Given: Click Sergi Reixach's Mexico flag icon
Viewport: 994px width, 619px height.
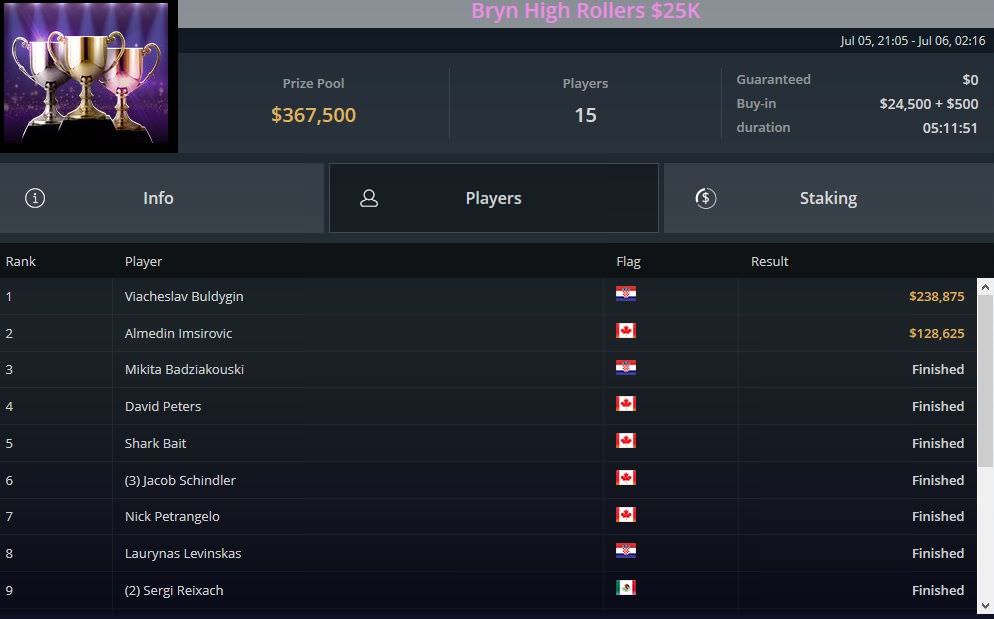Looking at the screenshot, I should [x=626, y=587].
